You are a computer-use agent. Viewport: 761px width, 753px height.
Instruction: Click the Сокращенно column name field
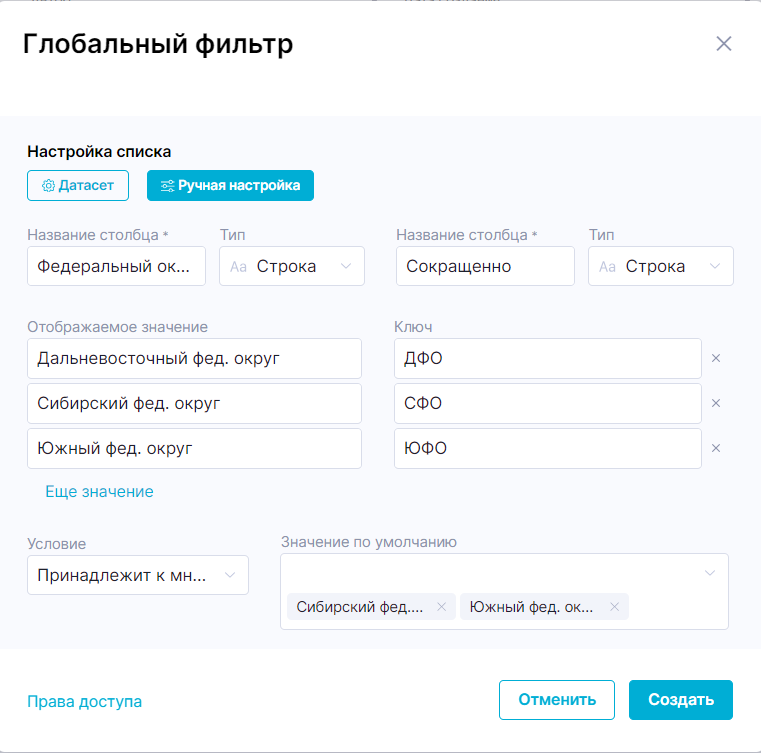[x=485, y=266]
